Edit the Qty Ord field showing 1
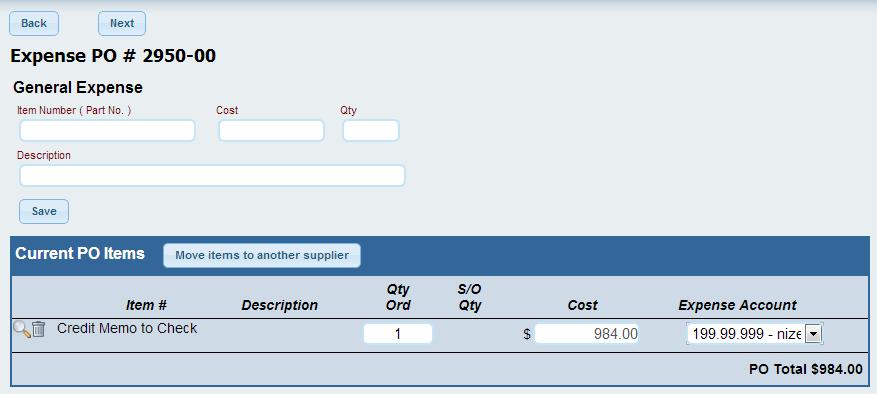Screen dimensions: 877x394 [398, 334]
